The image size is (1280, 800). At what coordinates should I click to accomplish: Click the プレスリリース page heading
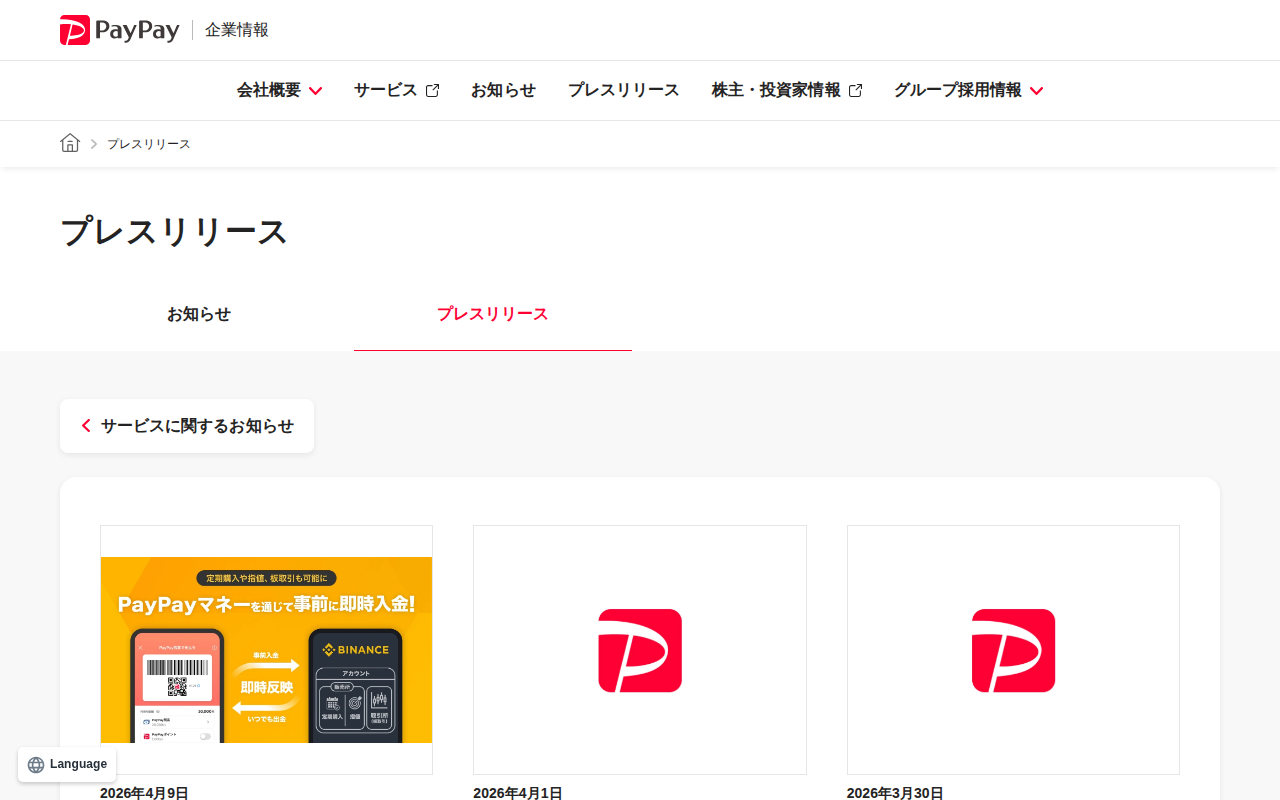tap(174, 232)
